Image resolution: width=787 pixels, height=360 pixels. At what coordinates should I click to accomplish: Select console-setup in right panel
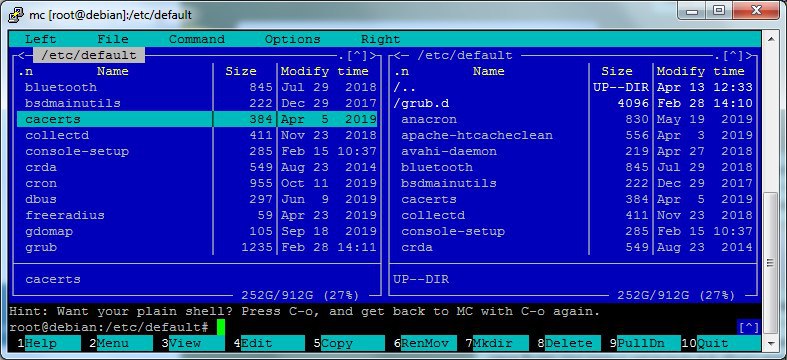573,231
